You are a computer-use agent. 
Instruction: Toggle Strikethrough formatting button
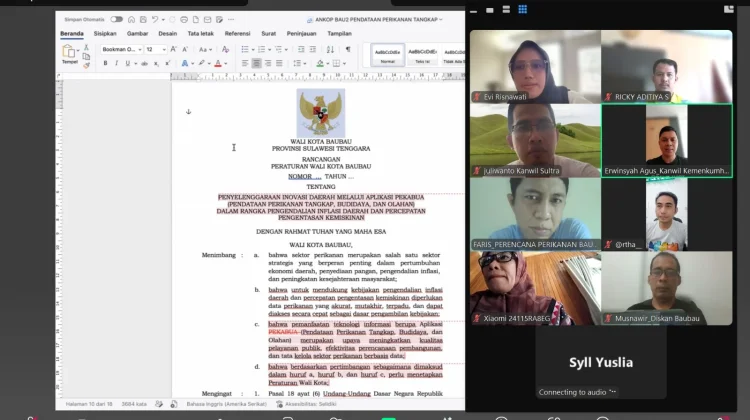(x=144, y=63)
